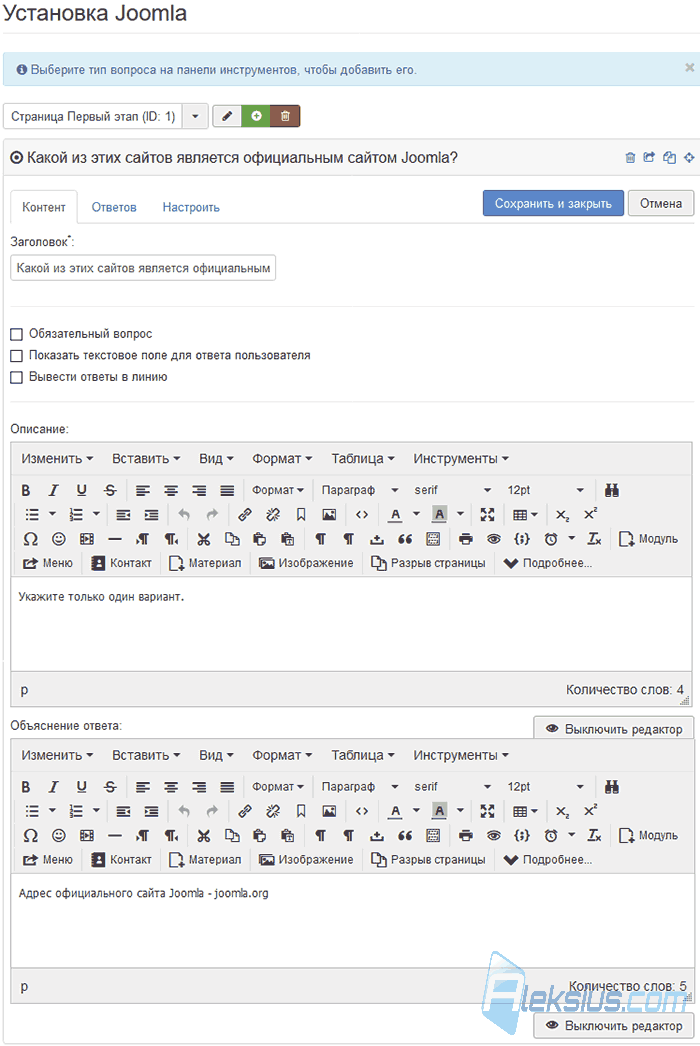Click the Отмена button

pyautogui.click(x=661, y=203)
